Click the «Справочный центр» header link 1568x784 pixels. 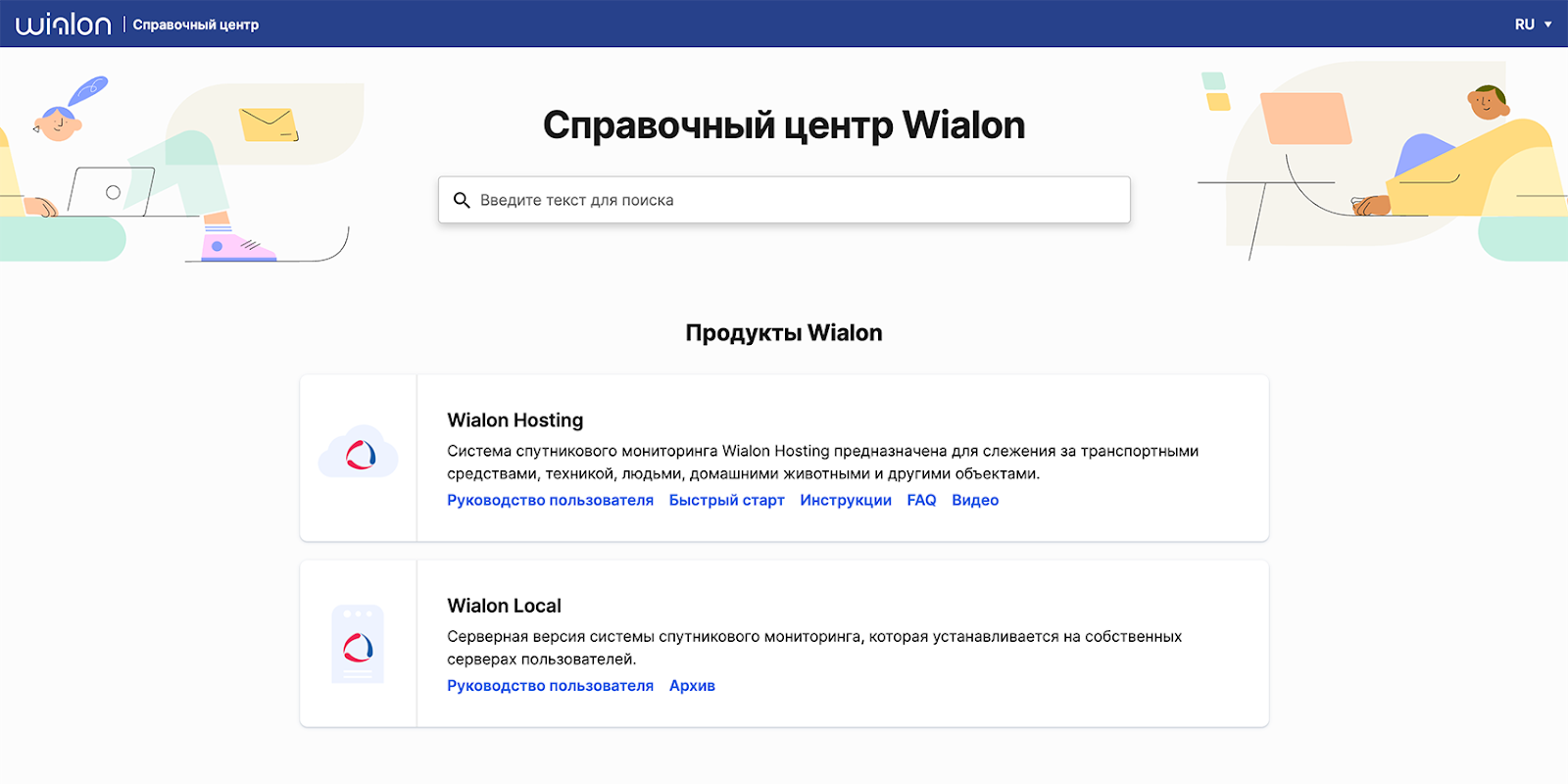click(x=196, y=24)
